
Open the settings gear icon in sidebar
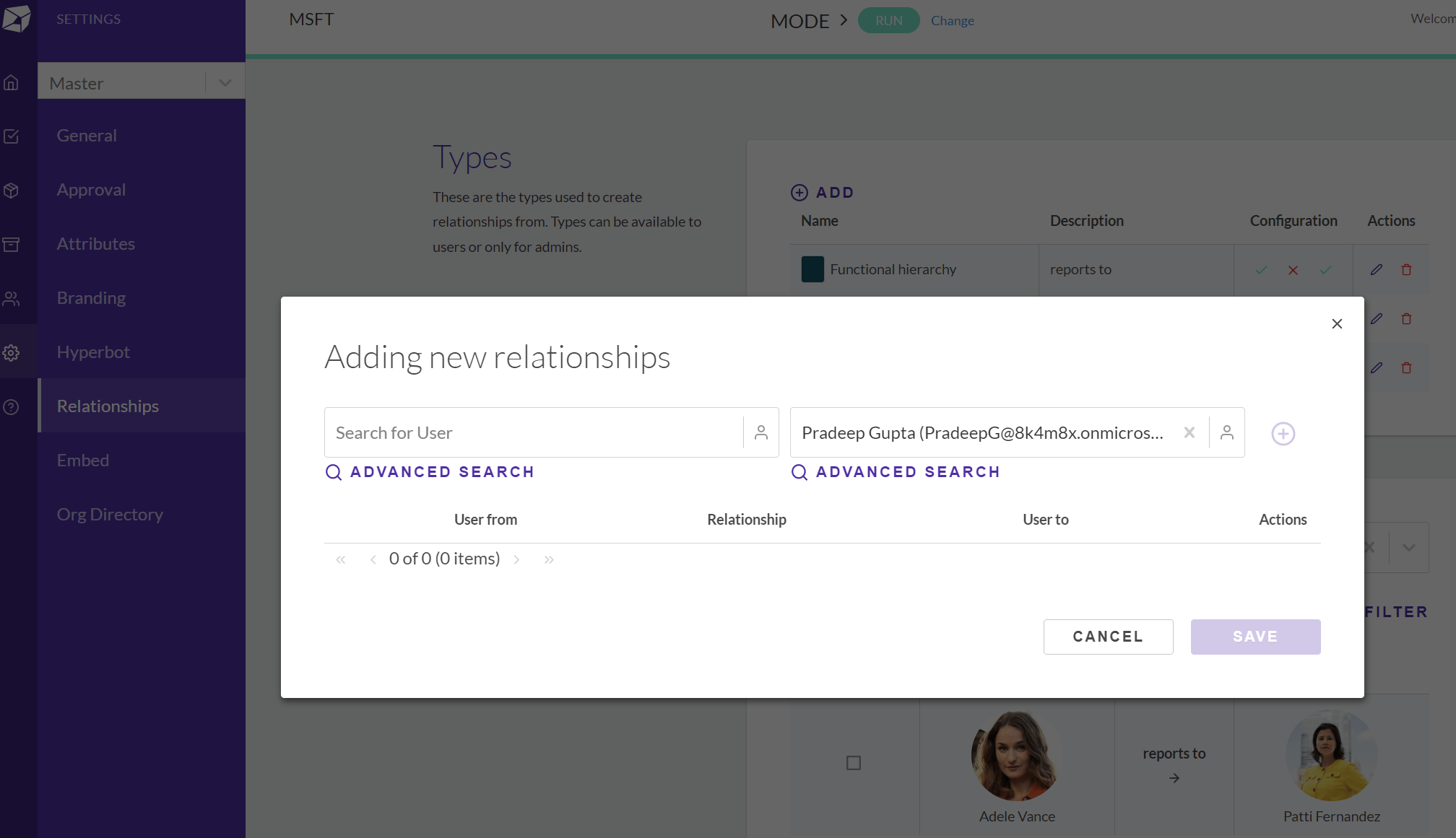[x=11, y=353]
